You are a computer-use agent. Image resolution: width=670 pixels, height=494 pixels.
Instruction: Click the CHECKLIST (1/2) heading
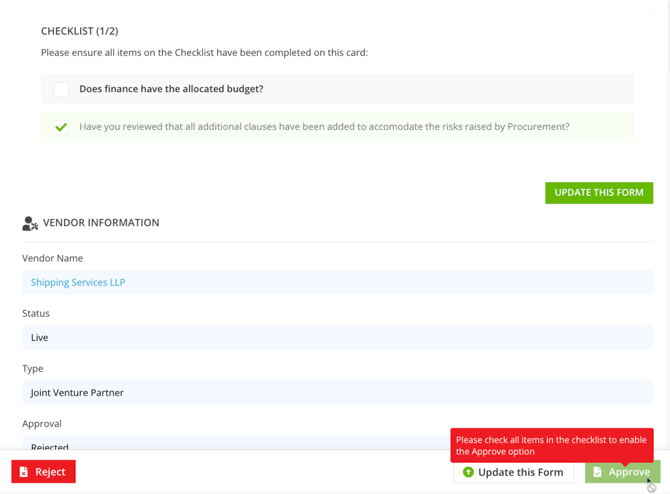[79, 31]
